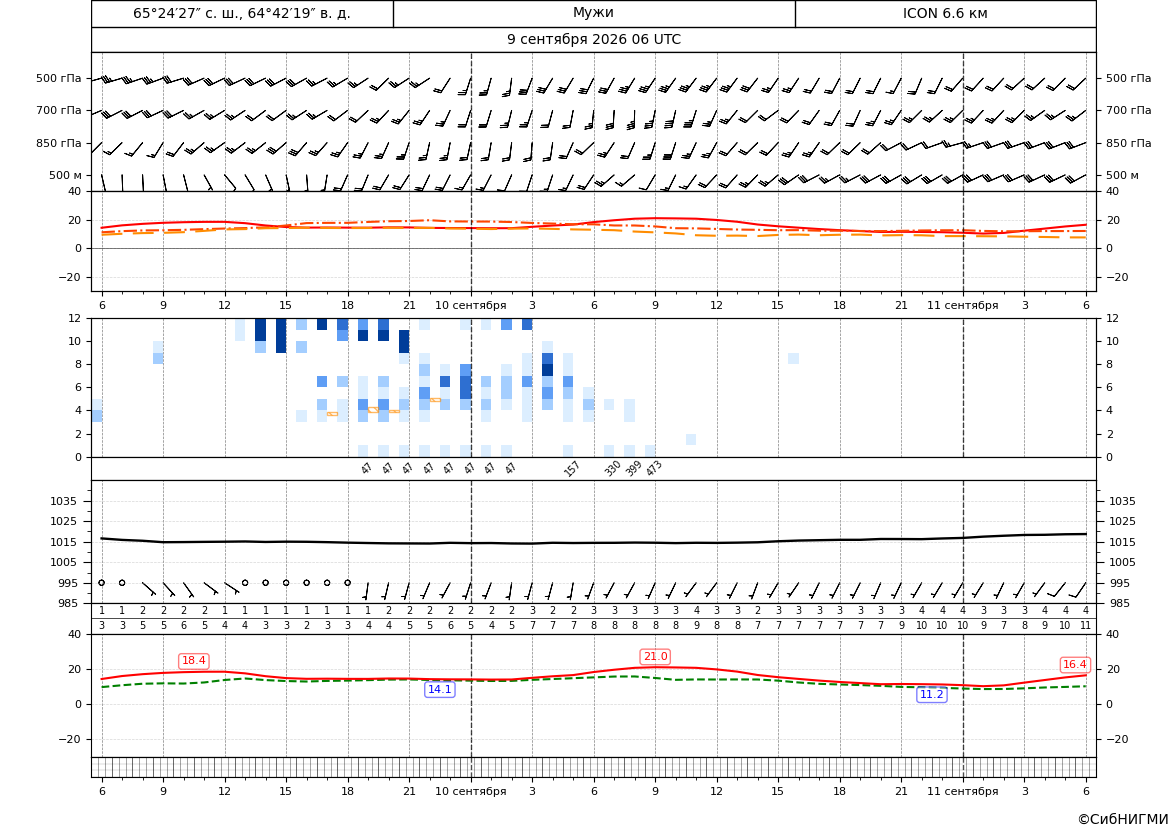Viewport: 1169px width, 827px height.
Task: Click the ©СибНИГМИ copyright text
Action: (x=1123, y=819)
